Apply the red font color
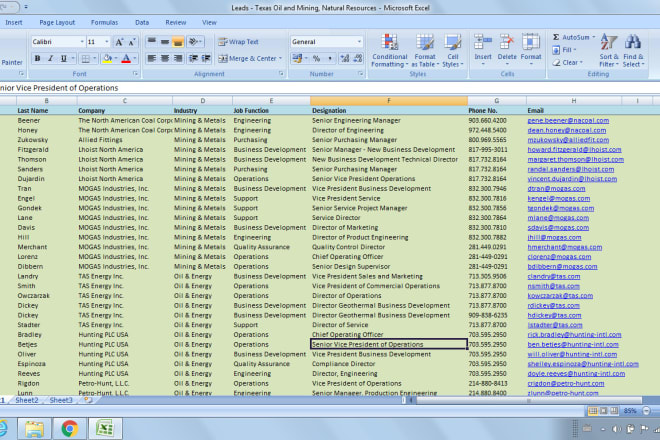The width and height of the screenshot is (660, 440). pos(126,59)
